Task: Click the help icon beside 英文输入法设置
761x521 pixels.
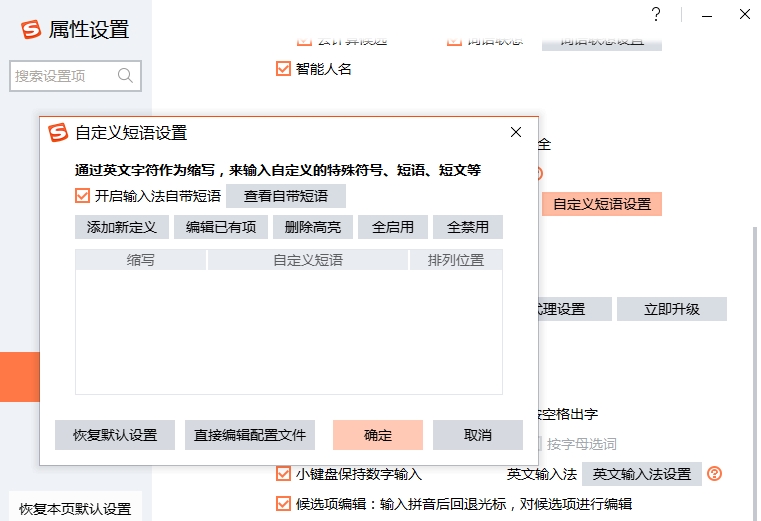Action: pos(714,473)
